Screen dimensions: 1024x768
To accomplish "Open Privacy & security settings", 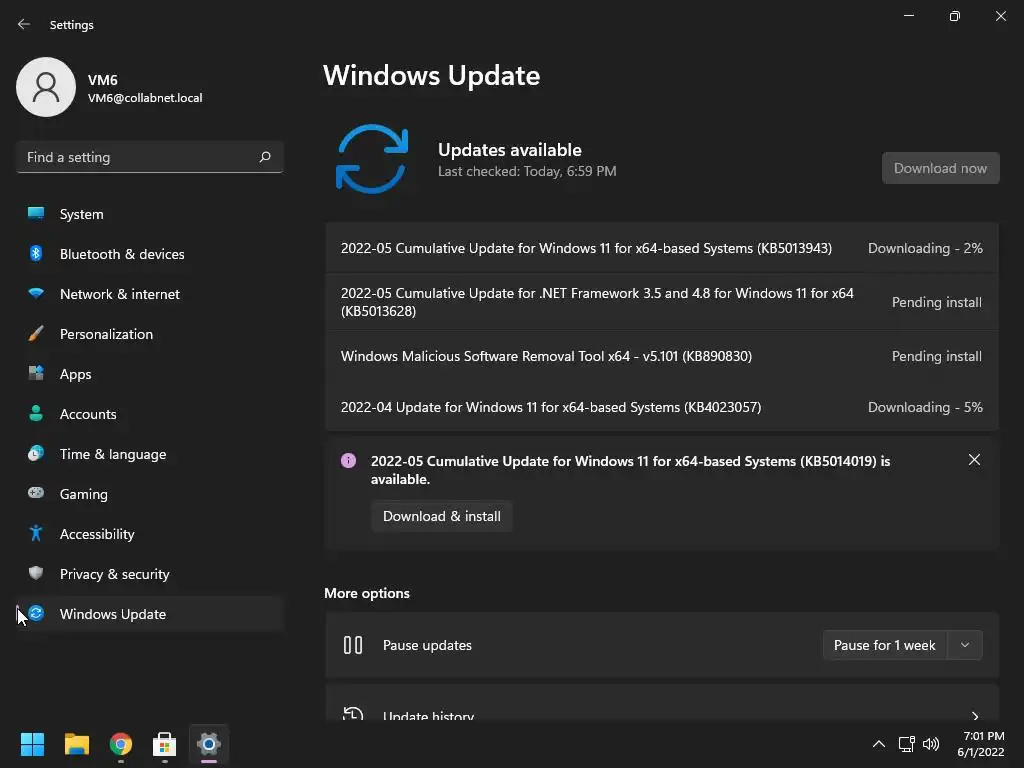I will pos(150,574).
